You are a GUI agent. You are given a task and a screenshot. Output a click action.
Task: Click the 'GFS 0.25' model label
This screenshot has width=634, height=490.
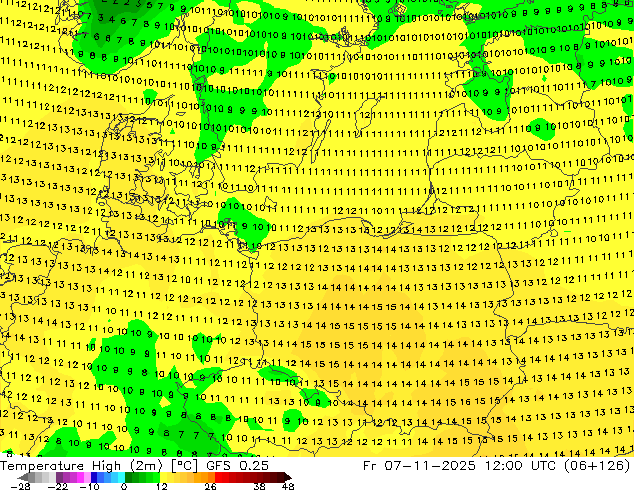[x=237, y=466]
